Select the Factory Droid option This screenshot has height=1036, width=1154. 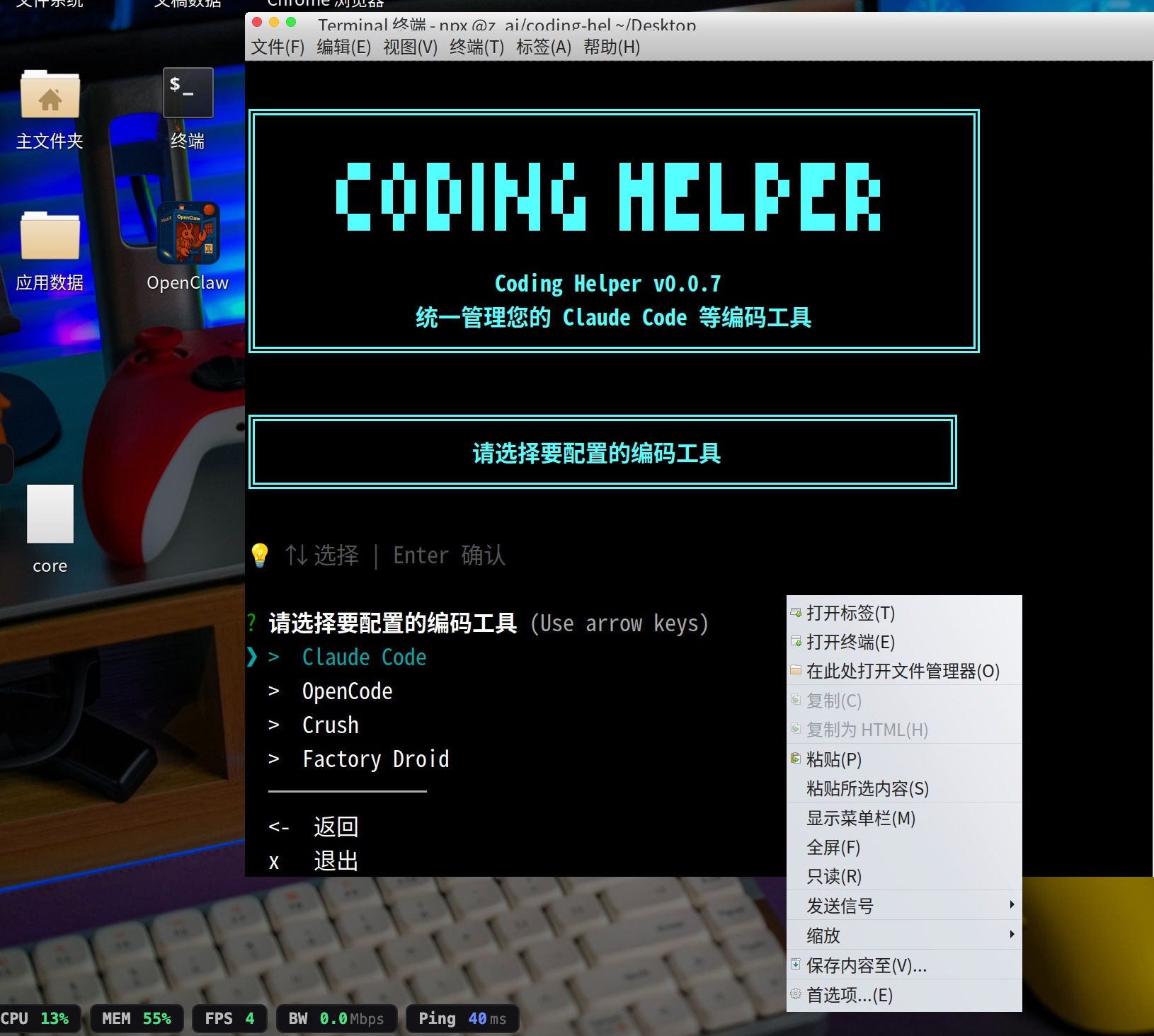coord(375,759)
